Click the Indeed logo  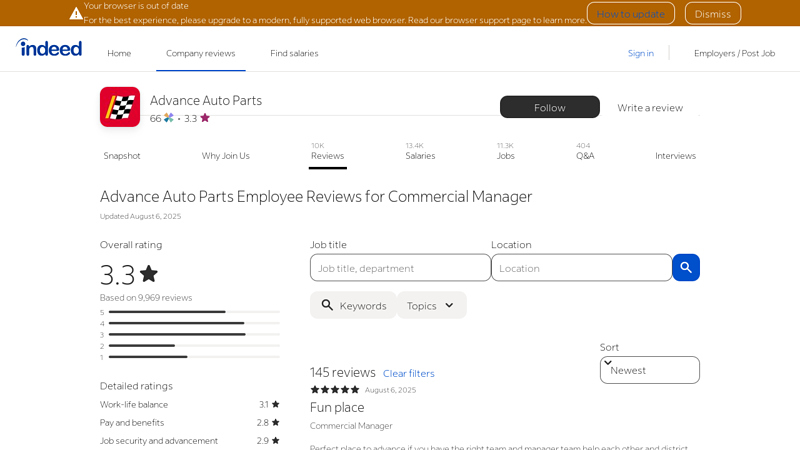[49, 48]
